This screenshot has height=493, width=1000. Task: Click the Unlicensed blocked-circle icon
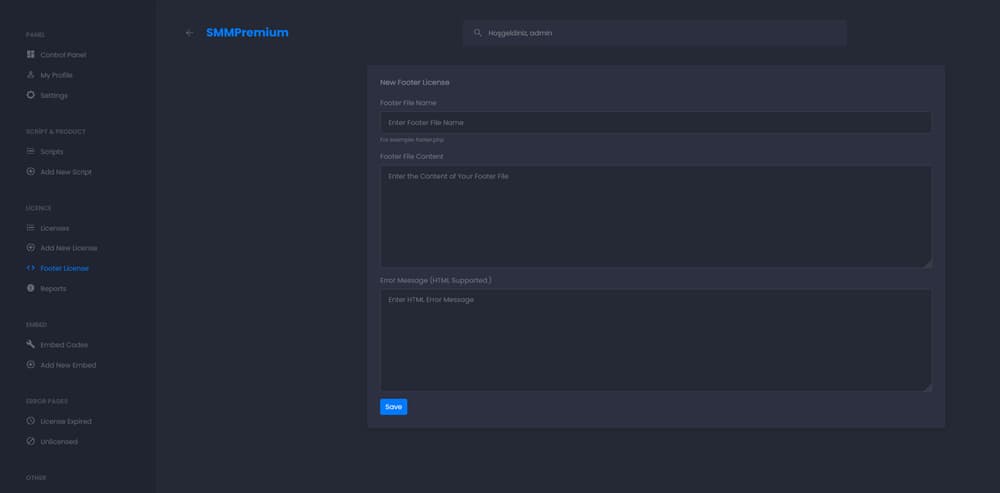click(x=31, y=441)
